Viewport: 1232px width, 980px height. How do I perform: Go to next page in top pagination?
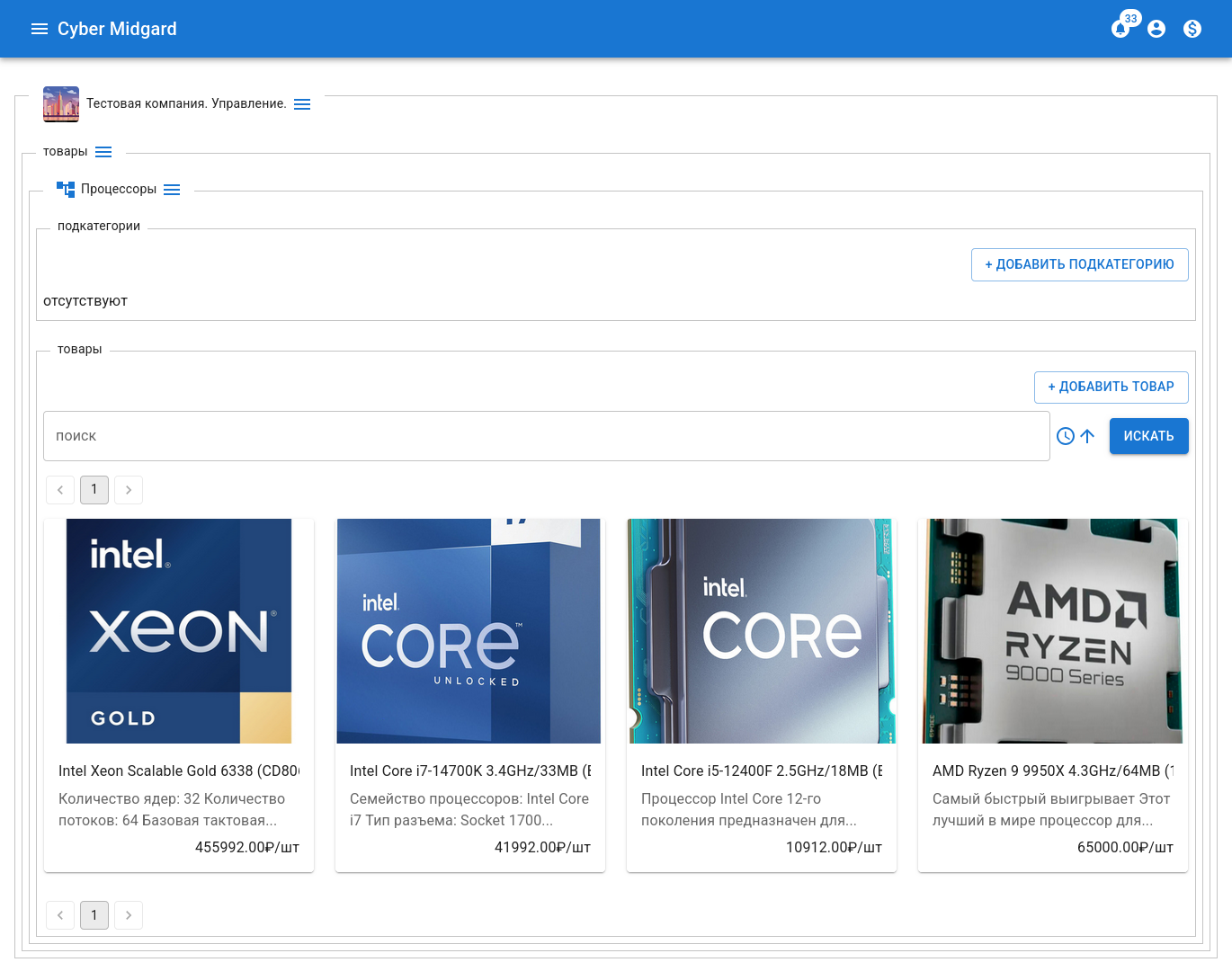click(x=129, y=490)
